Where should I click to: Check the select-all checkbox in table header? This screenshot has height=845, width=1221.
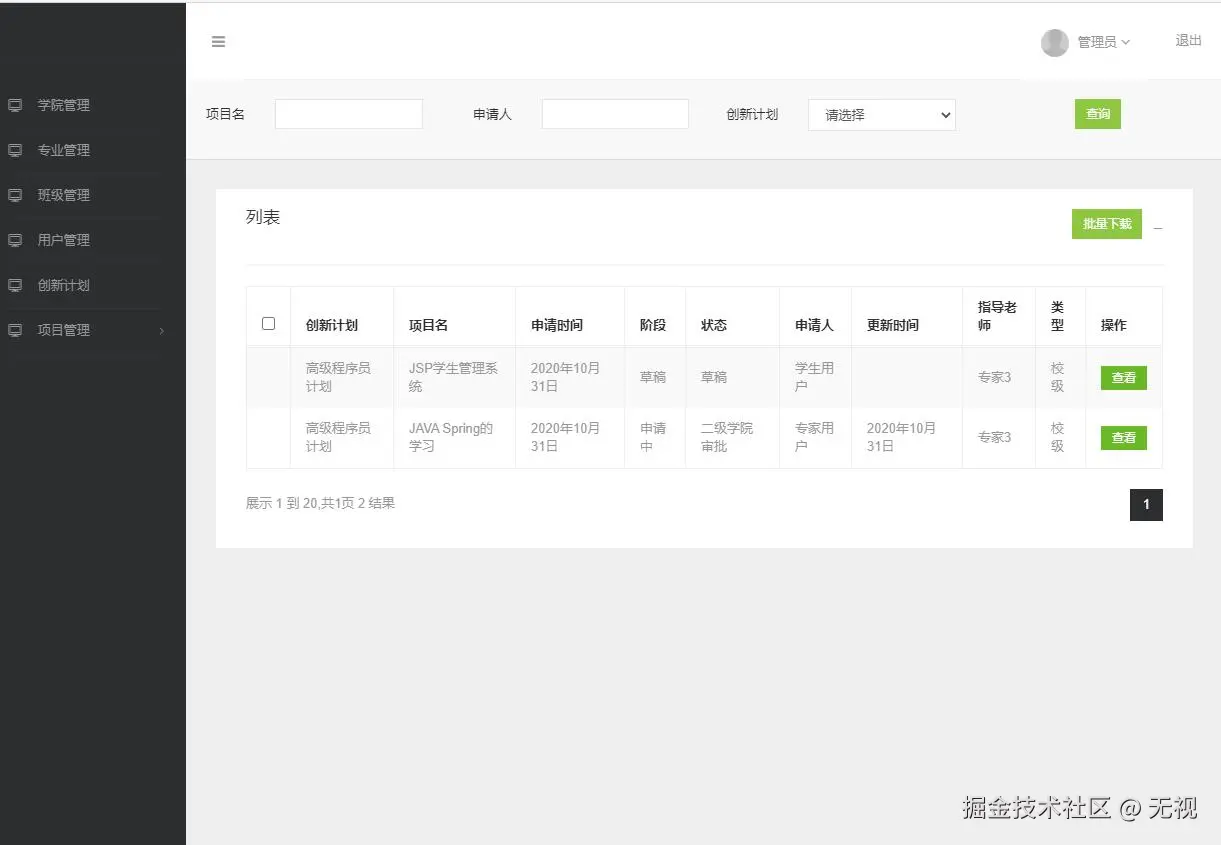click(x=268, y=323)
